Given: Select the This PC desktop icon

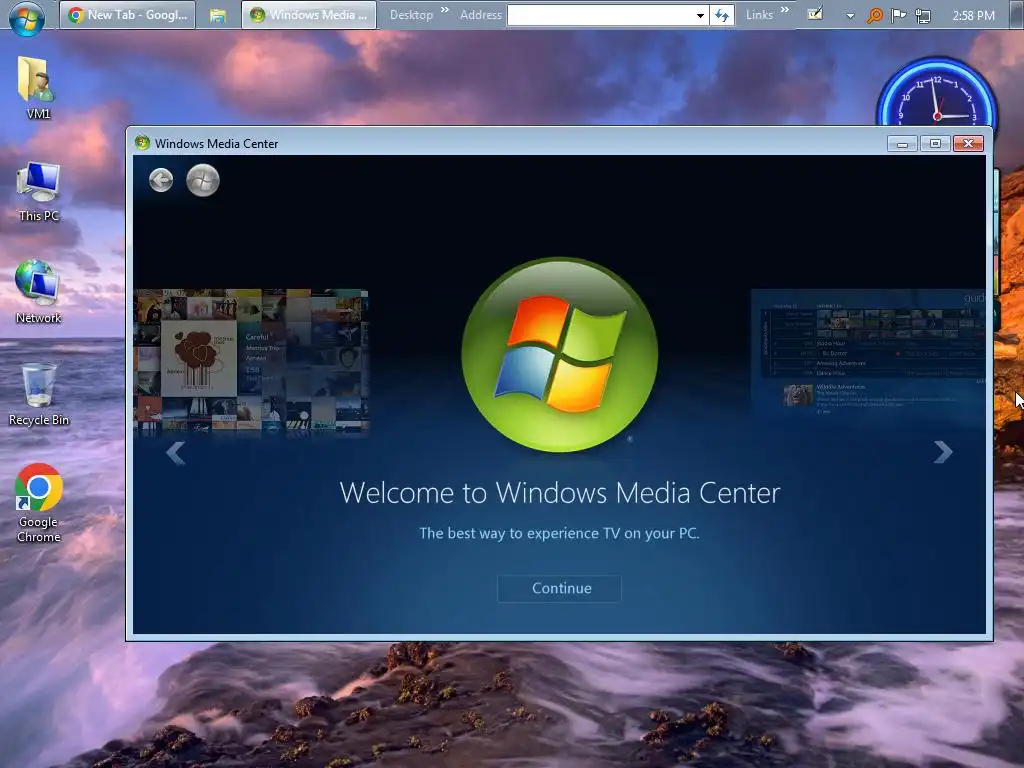Looking at the screenshot, I should click(x=39, y=192).
